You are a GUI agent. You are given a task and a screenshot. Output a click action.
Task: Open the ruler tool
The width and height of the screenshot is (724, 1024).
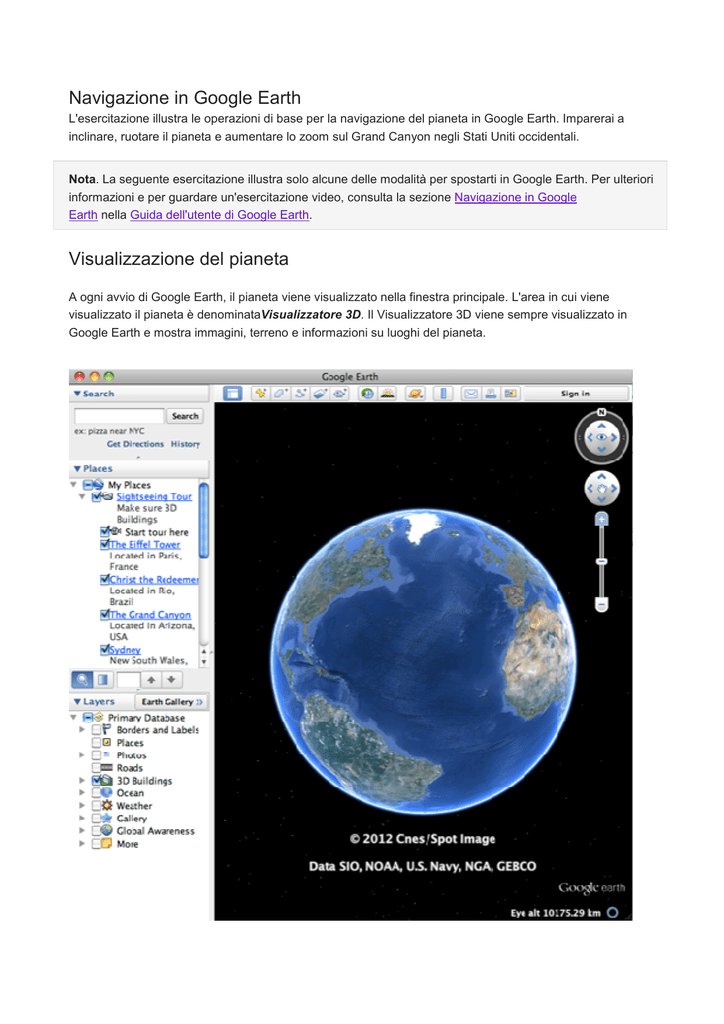click(443, 393)
